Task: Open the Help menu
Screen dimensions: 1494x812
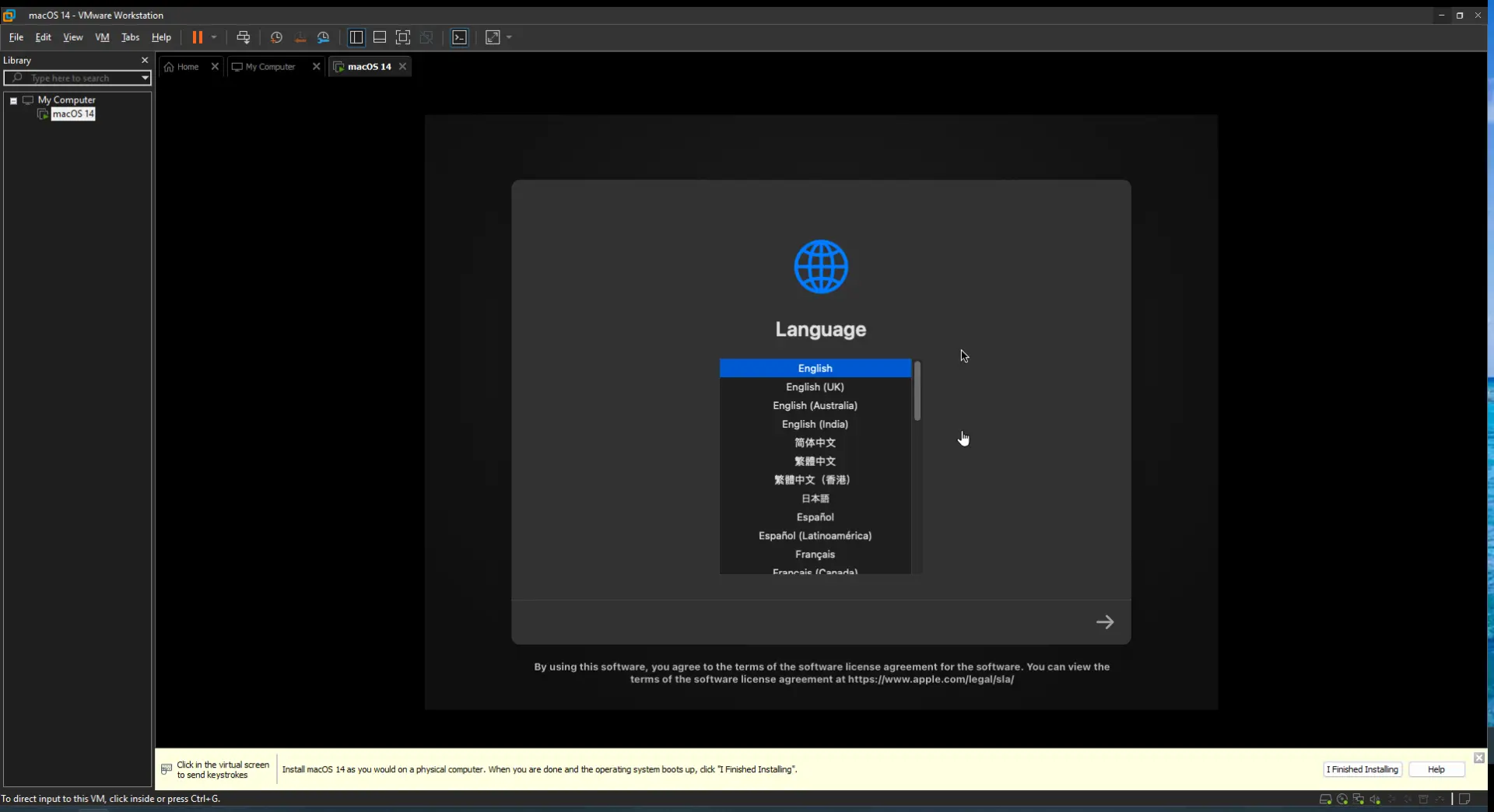Action: (x=161, y=37)
